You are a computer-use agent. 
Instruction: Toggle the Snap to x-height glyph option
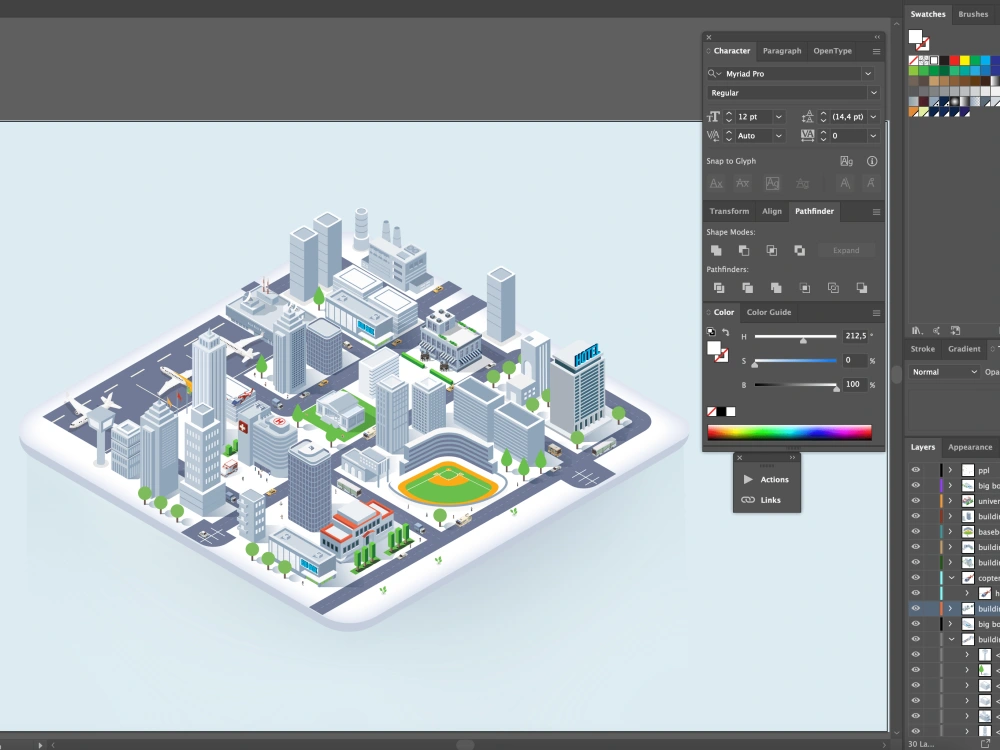(742, 184)
